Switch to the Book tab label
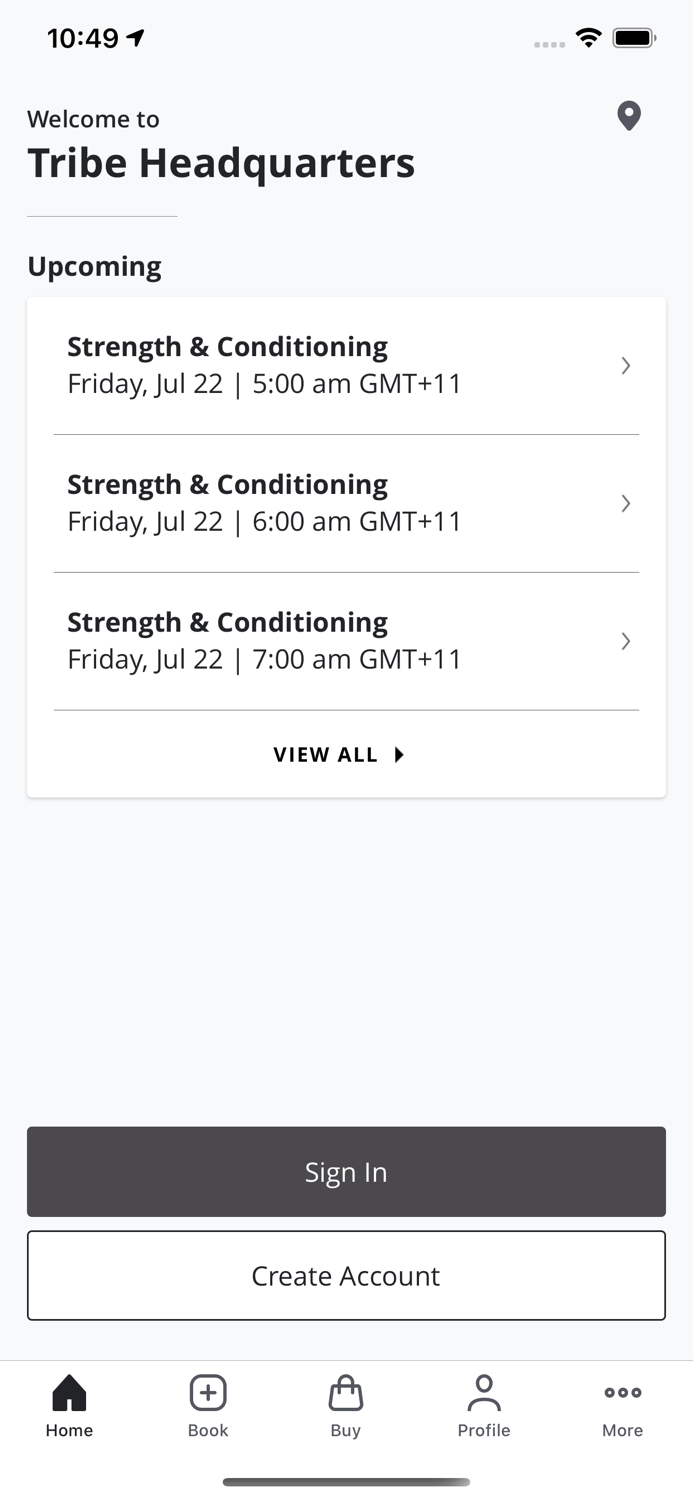 tap(208, 1430)
